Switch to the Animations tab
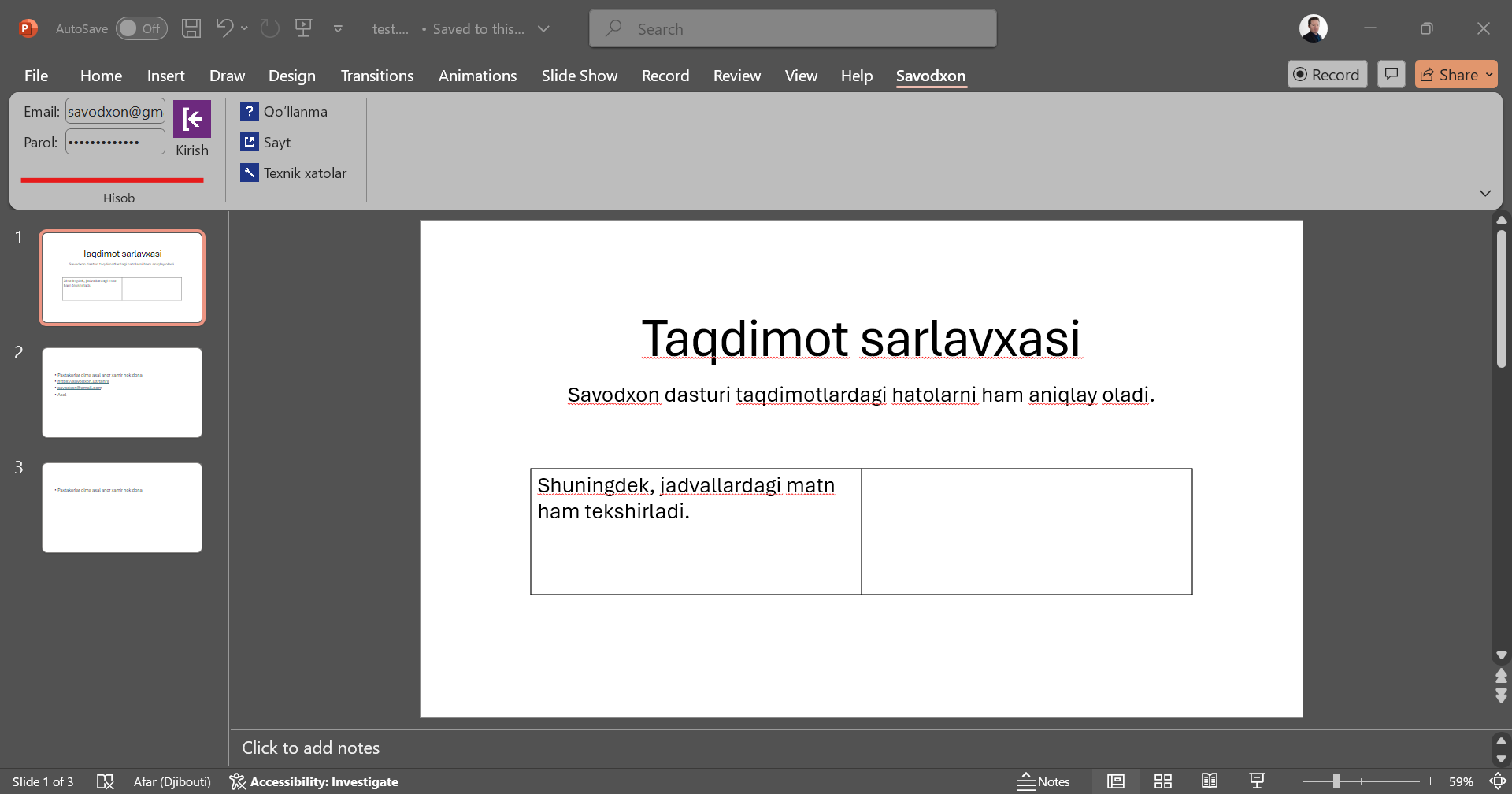This screenshot has height=794, width=1512. click(477, 76)
